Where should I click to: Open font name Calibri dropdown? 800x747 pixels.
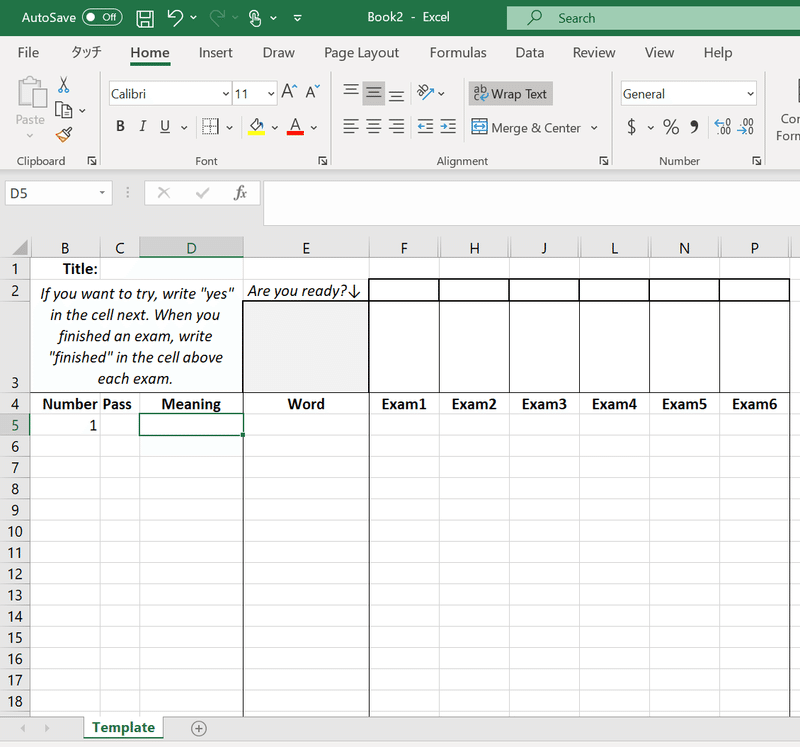point(226,94)
